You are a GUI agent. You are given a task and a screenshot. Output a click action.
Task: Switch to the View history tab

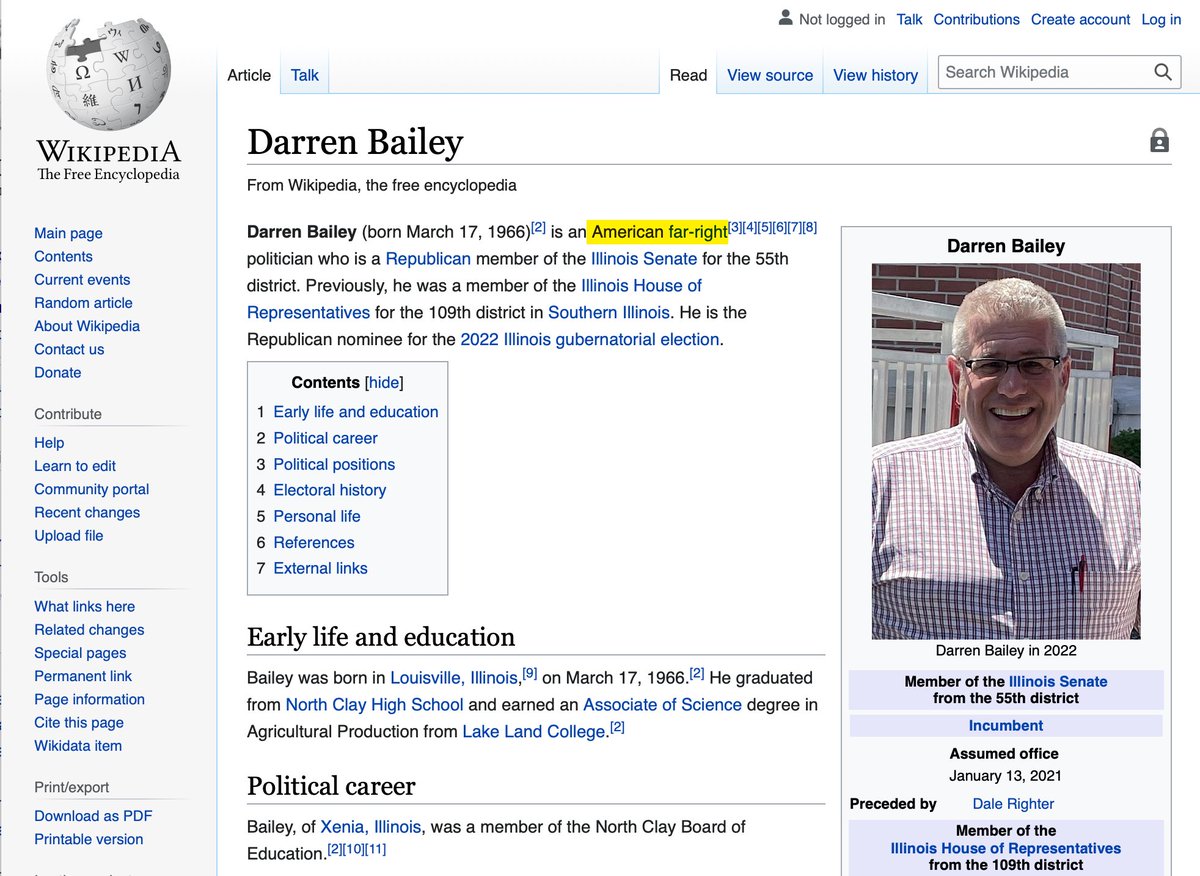875,75
